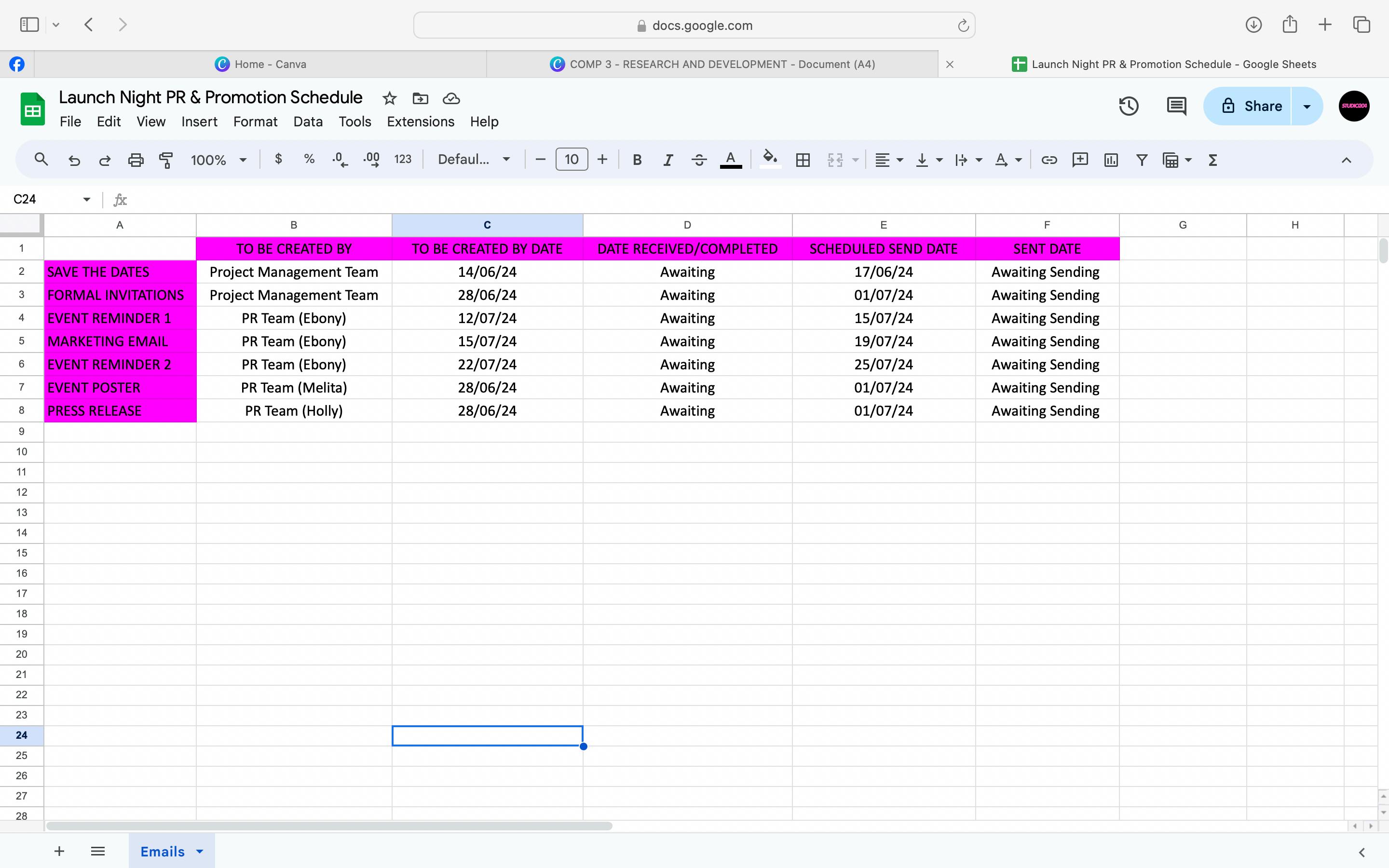The width and height of the screenshot is (1389, 868).
Task: Click the paint format icon
Action: pyautogui.click(x=166, y=160)
